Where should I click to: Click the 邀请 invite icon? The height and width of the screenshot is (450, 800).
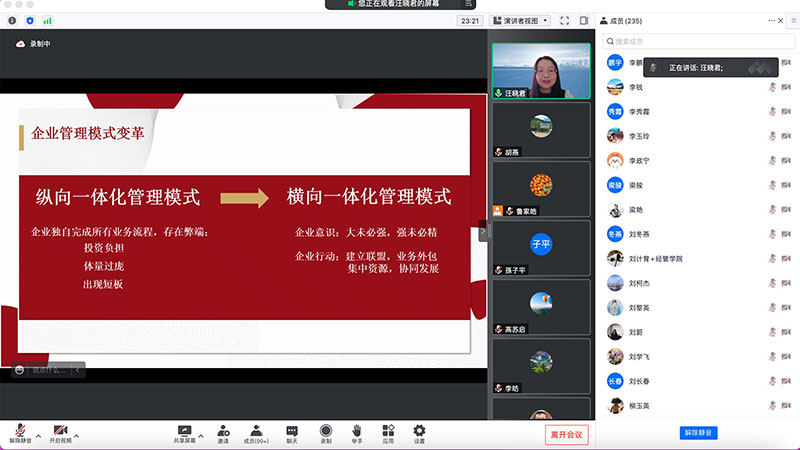pos(223,431)
